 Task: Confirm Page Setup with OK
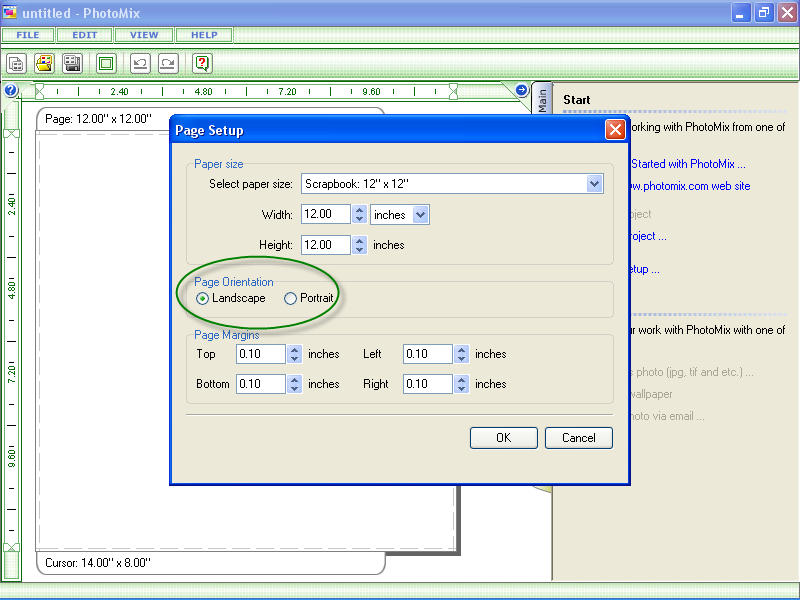(x=504, y=438)
